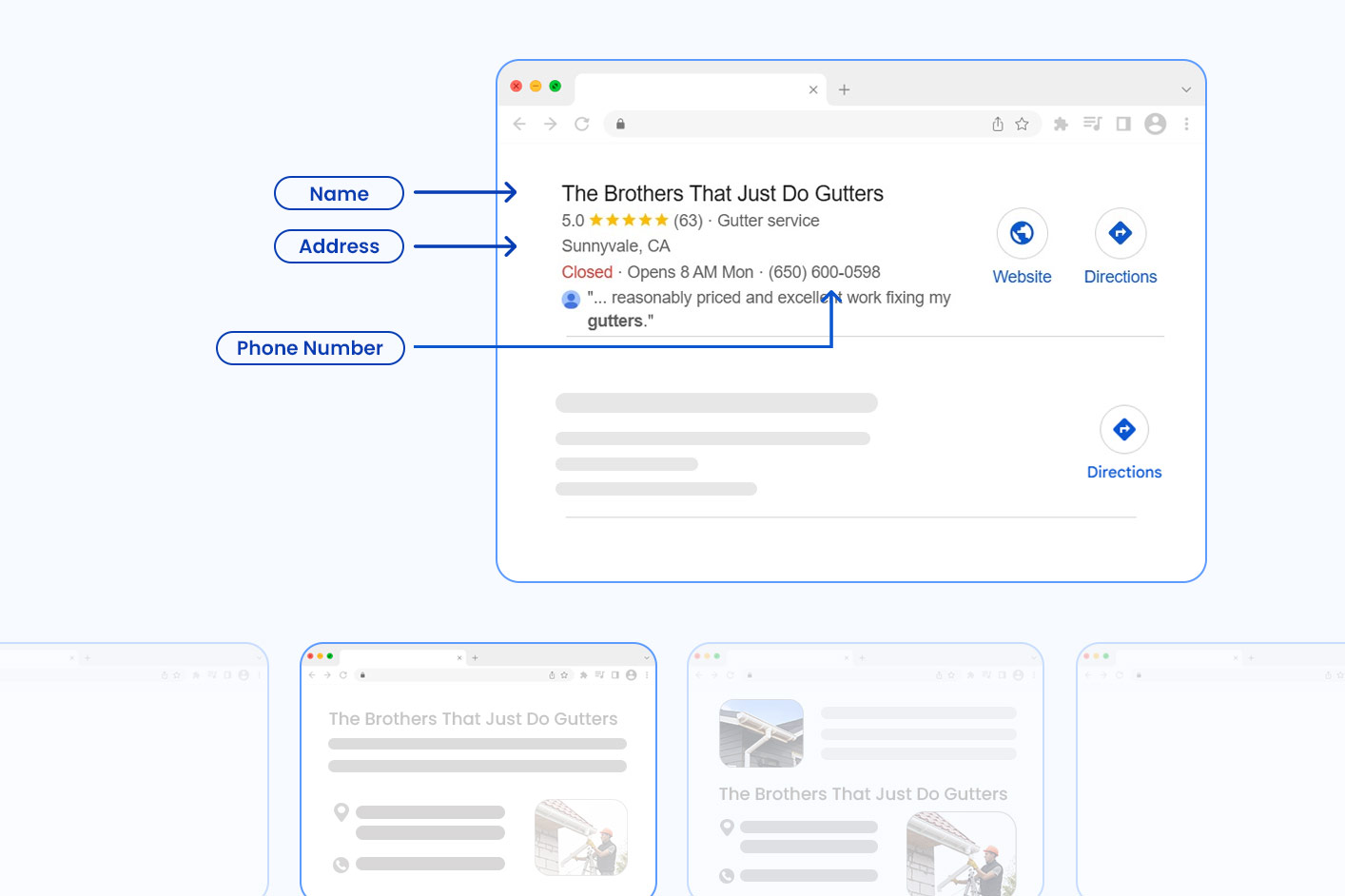Click the 'Opens 8 AM Mon' hours text
The width and height of the screenshot is (1345, 896).
[x=691, y=272]
